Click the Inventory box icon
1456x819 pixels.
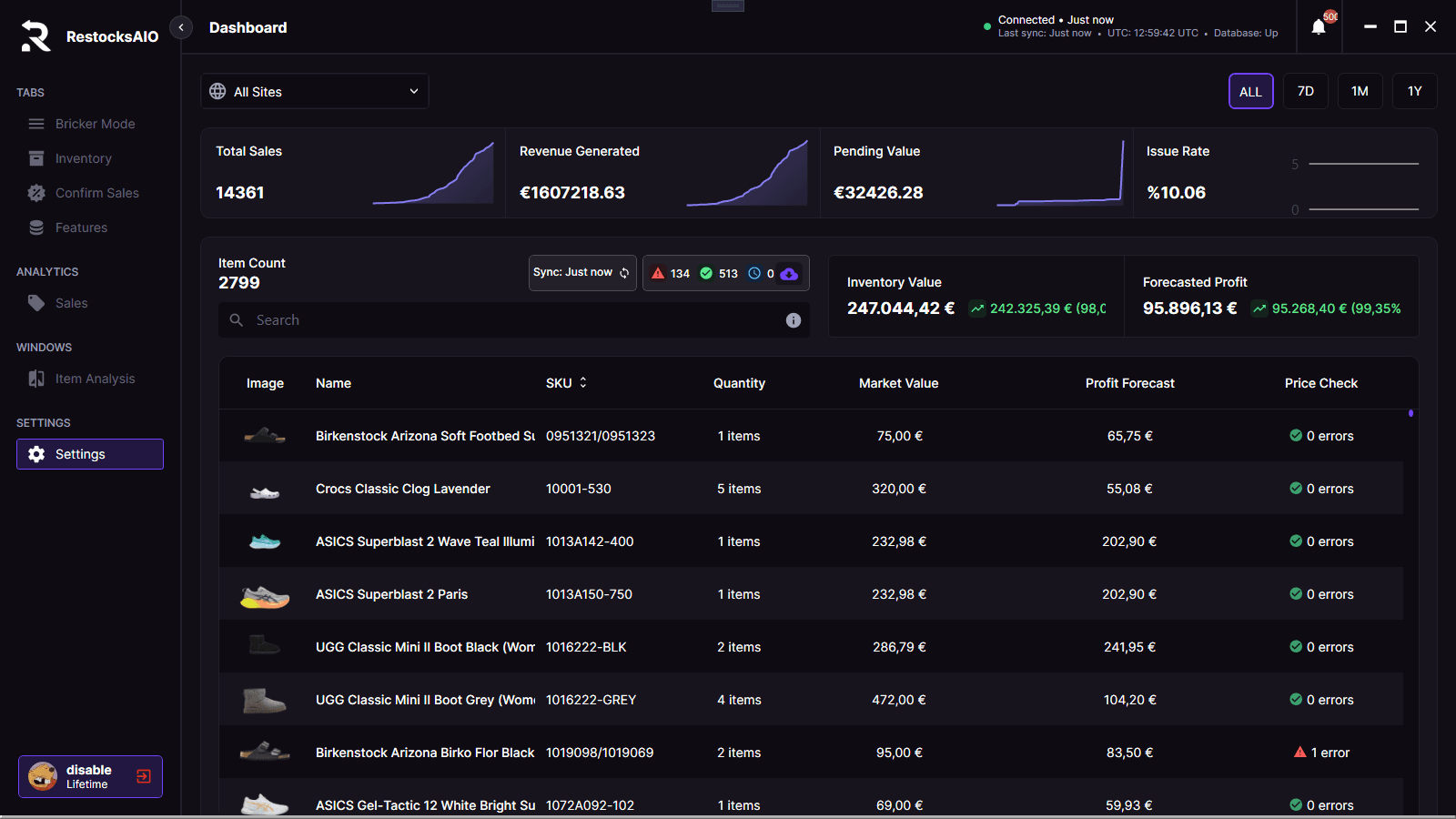pos(36,158)
